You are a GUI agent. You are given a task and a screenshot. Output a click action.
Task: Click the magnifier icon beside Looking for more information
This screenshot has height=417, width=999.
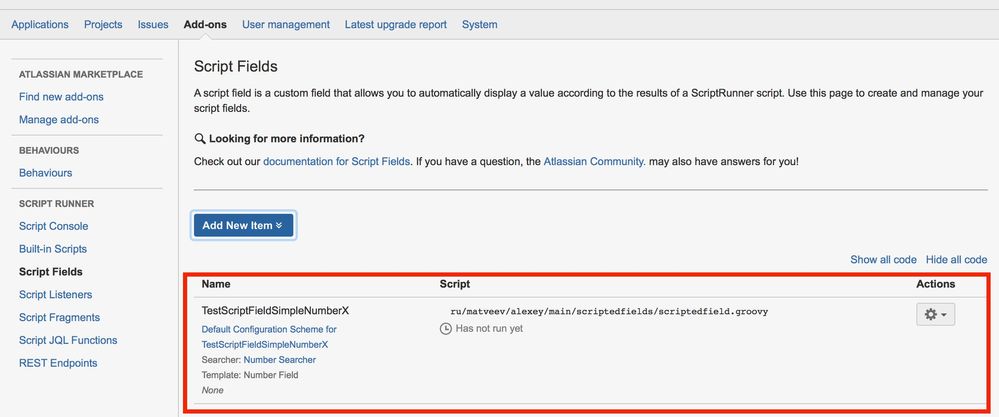pyautogui.click(x=199, y=138)
